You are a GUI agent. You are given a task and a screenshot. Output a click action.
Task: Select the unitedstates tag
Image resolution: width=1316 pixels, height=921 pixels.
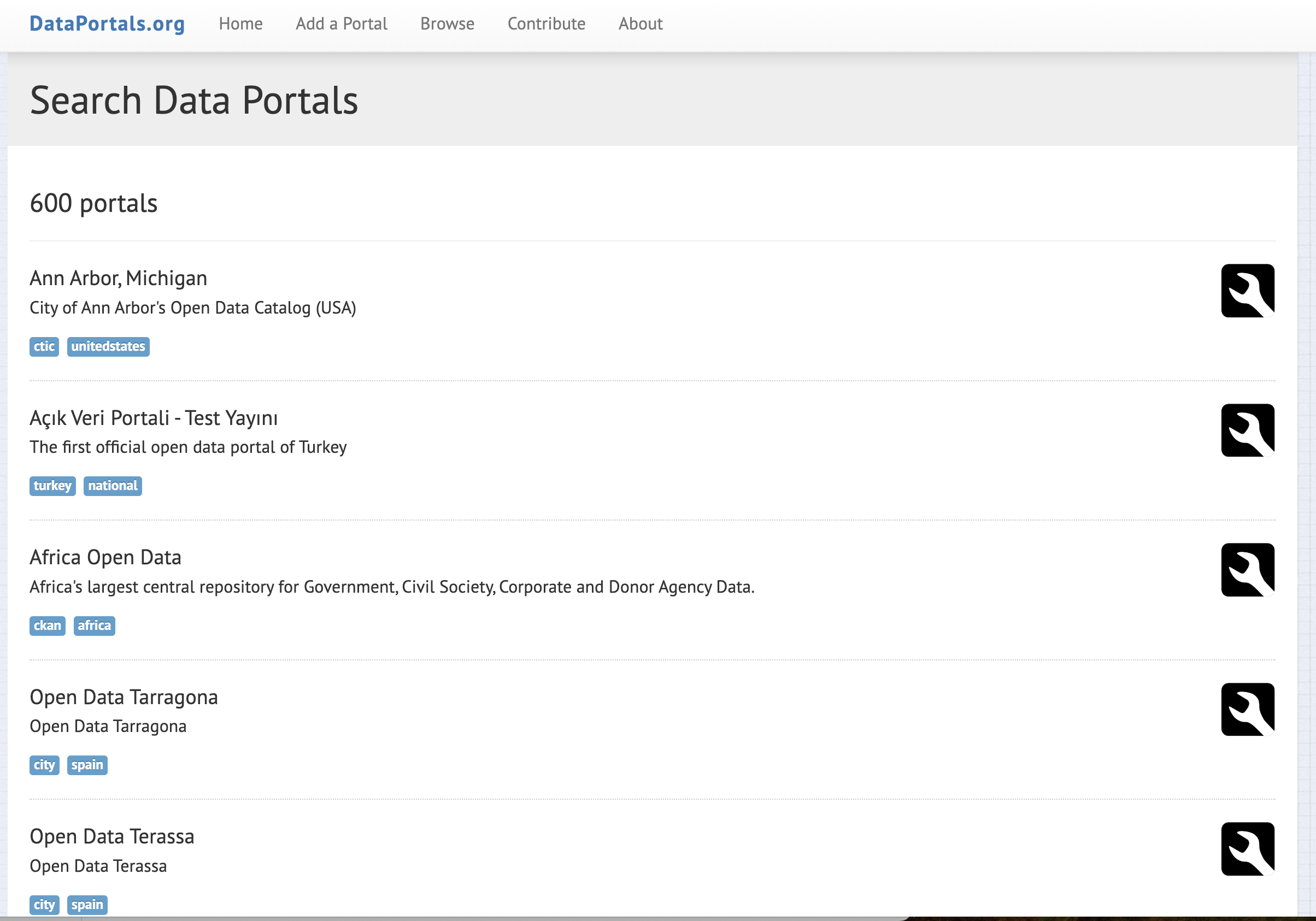pos(108,346)
